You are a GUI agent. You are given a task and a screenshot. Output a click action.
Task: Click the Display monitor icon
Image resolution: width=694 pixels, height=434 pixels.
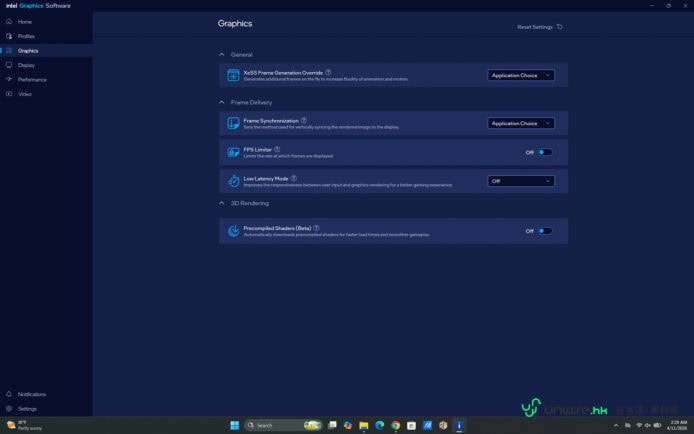pos(9,65)
